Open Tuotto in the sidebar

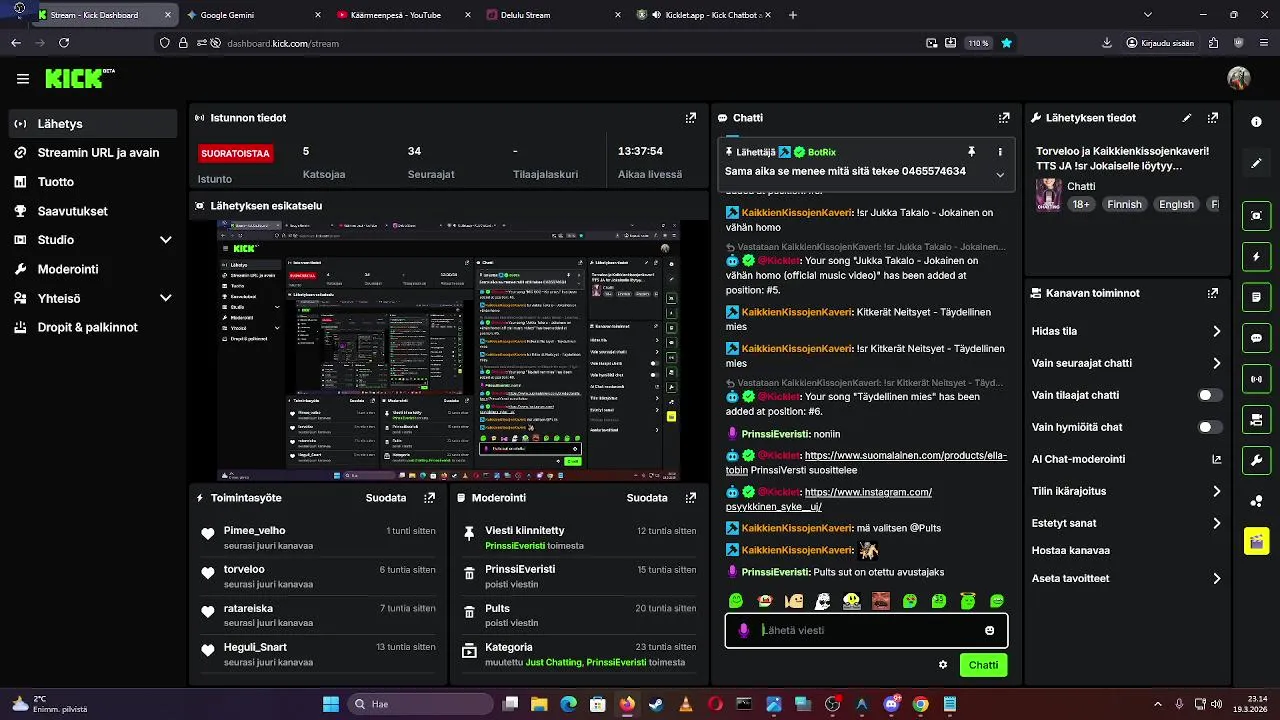click(x=91, y=182)
